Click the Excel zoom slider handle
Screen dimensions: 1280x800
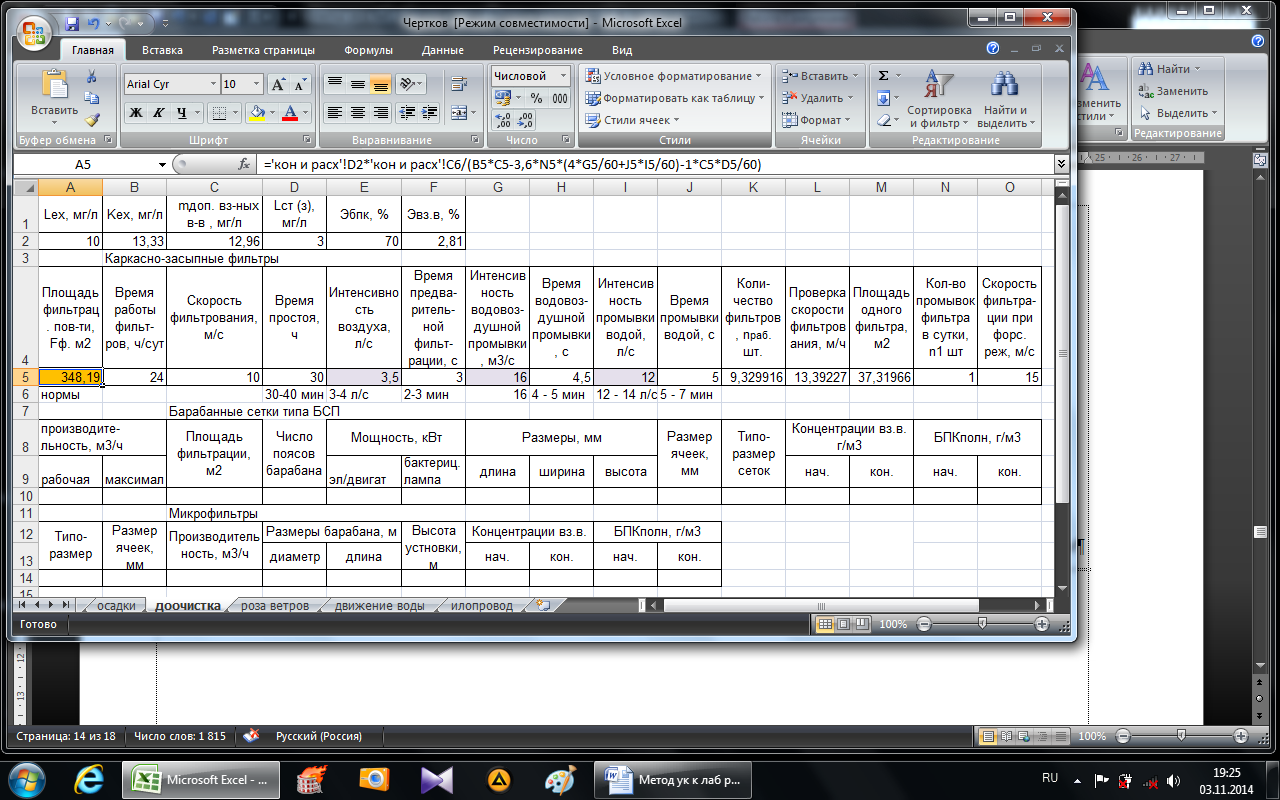pos(983,623)
